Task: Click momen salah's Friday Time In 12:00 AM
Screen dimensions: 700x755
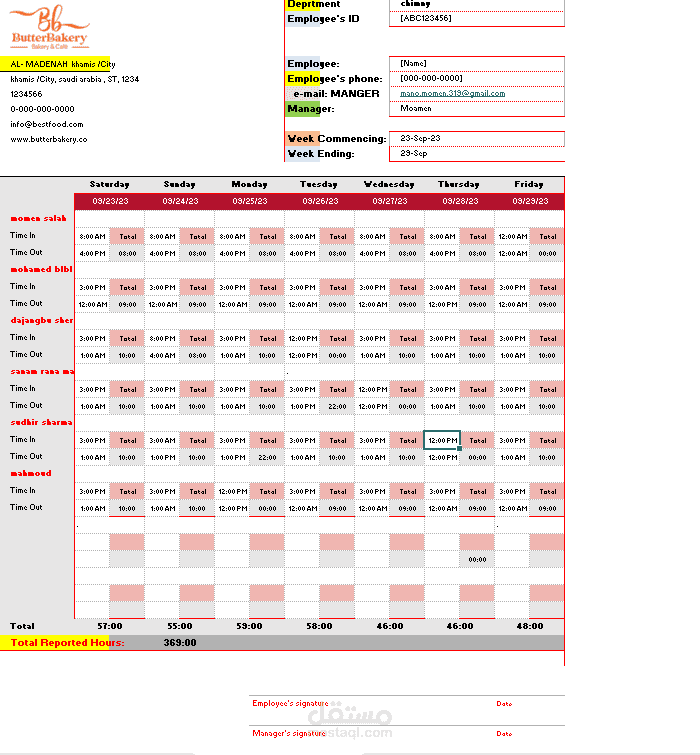Action: (513, 236)
